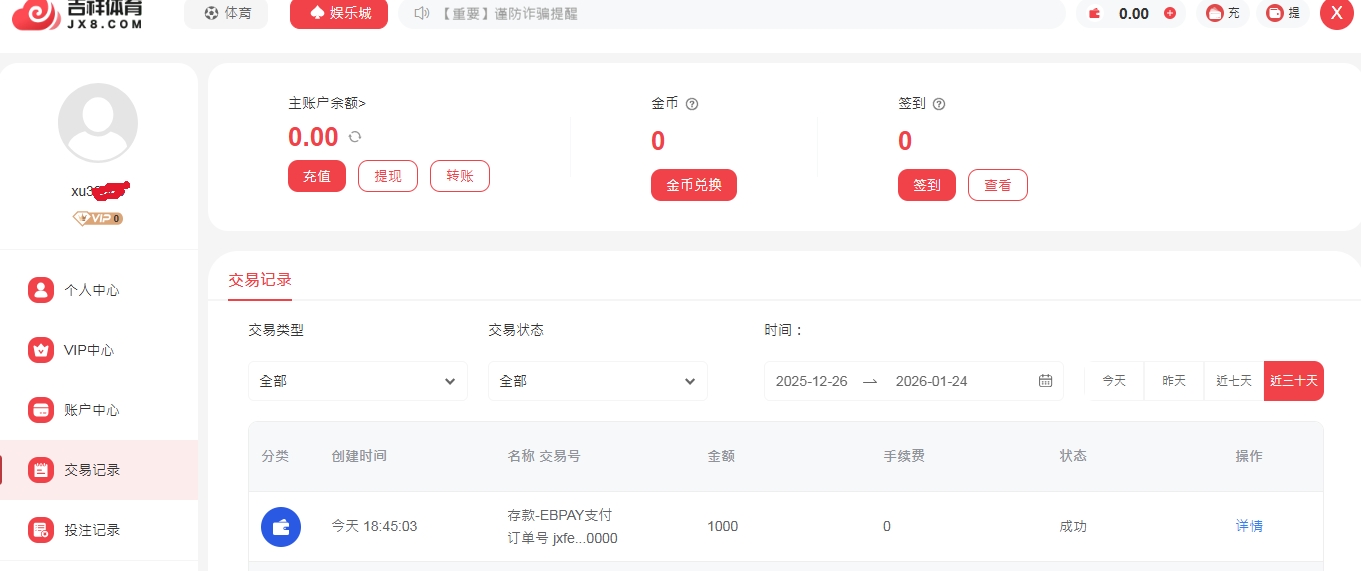The image size is (1361, 571).
Task: Click the user avatar profile picture
Action: tap(98, 123)
